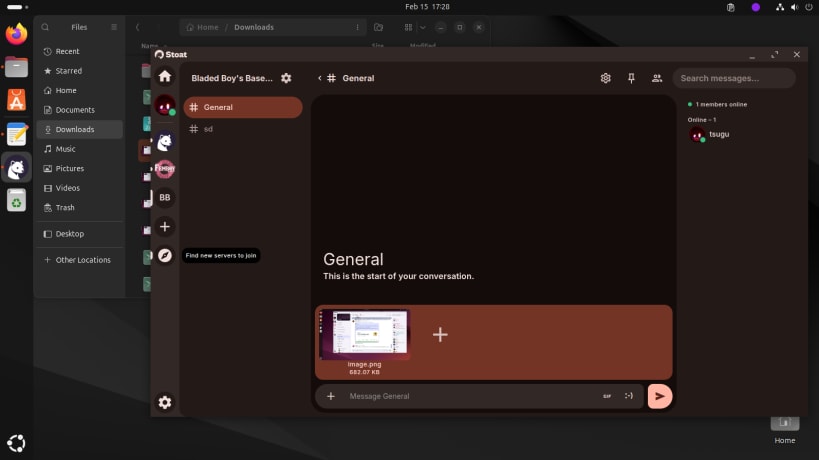Image resolution: width=819 pixels, height=460 pixels.
Task: Open Stoat user settings gear at bottom
Action: click(x=165, y=402)
